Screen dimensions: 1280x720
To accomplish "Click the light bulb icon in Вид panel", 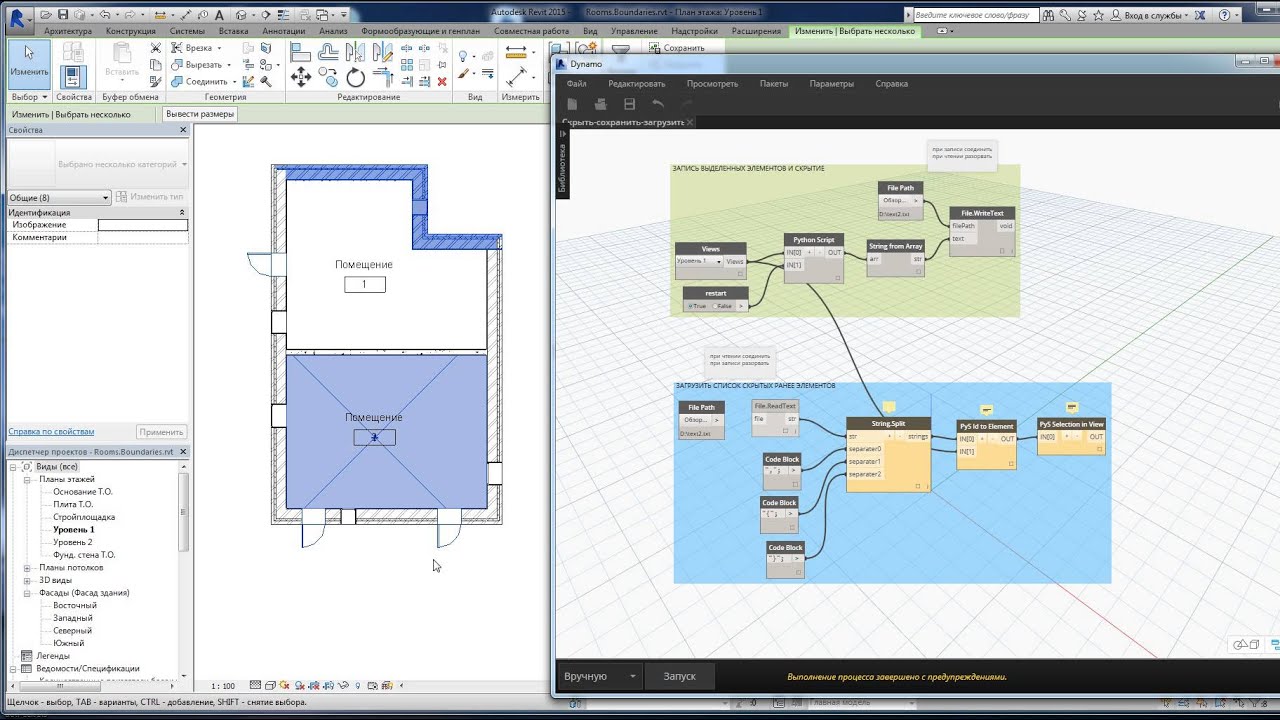I will point(464,57).
